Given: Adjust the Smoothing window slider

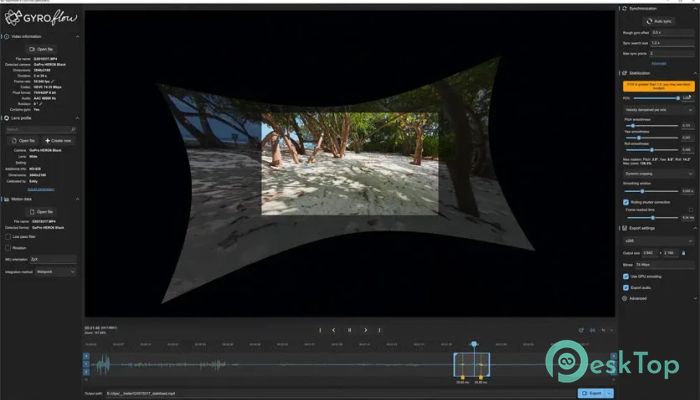Looking at the screenshot, I should (x=652, y=191).
